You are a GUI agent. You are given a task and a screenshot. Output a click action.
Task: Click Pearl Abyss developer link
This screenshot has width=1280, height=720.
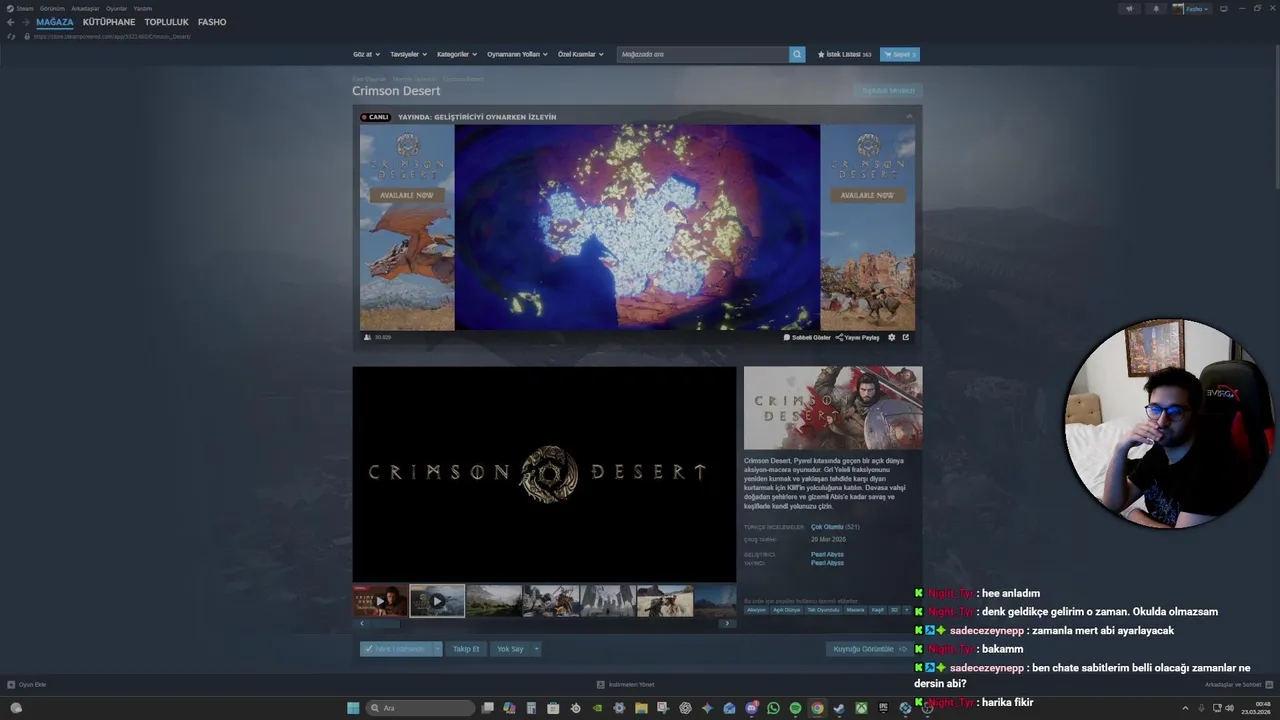(x=827, y=554)
